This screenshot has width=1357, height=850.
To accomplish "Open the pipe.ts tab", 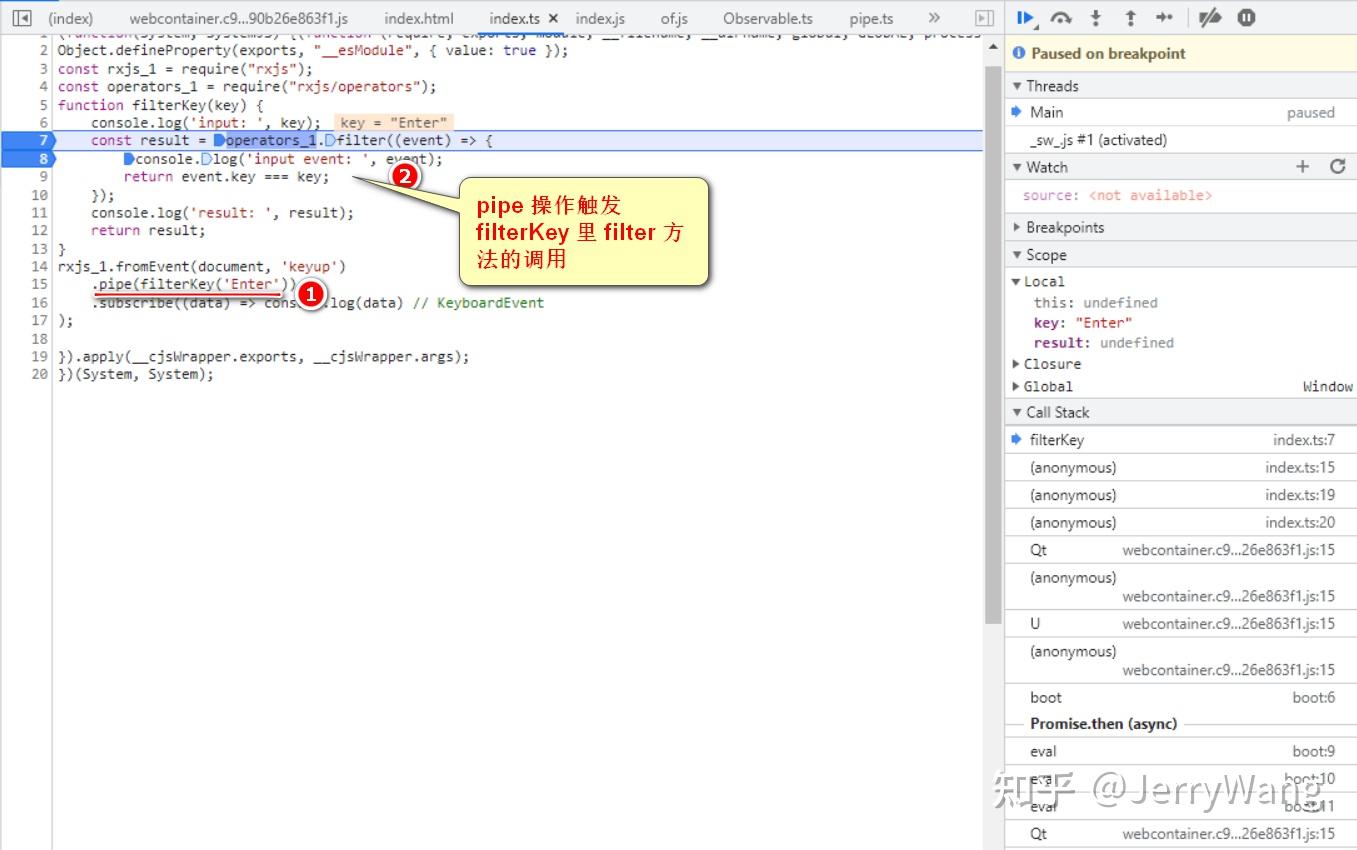I will pyautogui.click(x=870, y=17).
